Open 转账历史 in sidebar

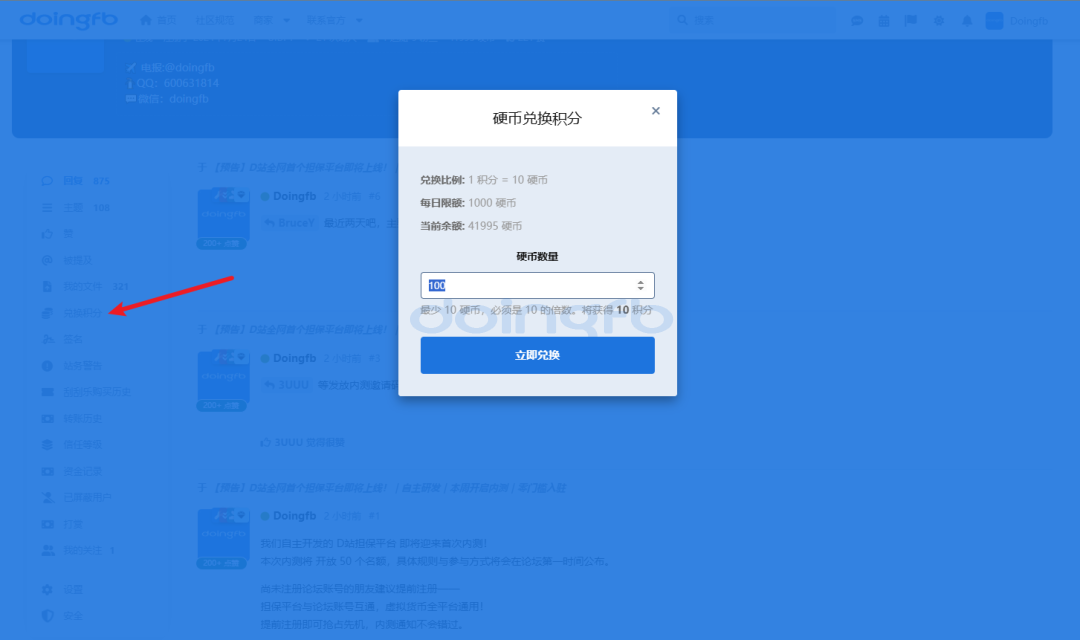click(x=82, y=418)
